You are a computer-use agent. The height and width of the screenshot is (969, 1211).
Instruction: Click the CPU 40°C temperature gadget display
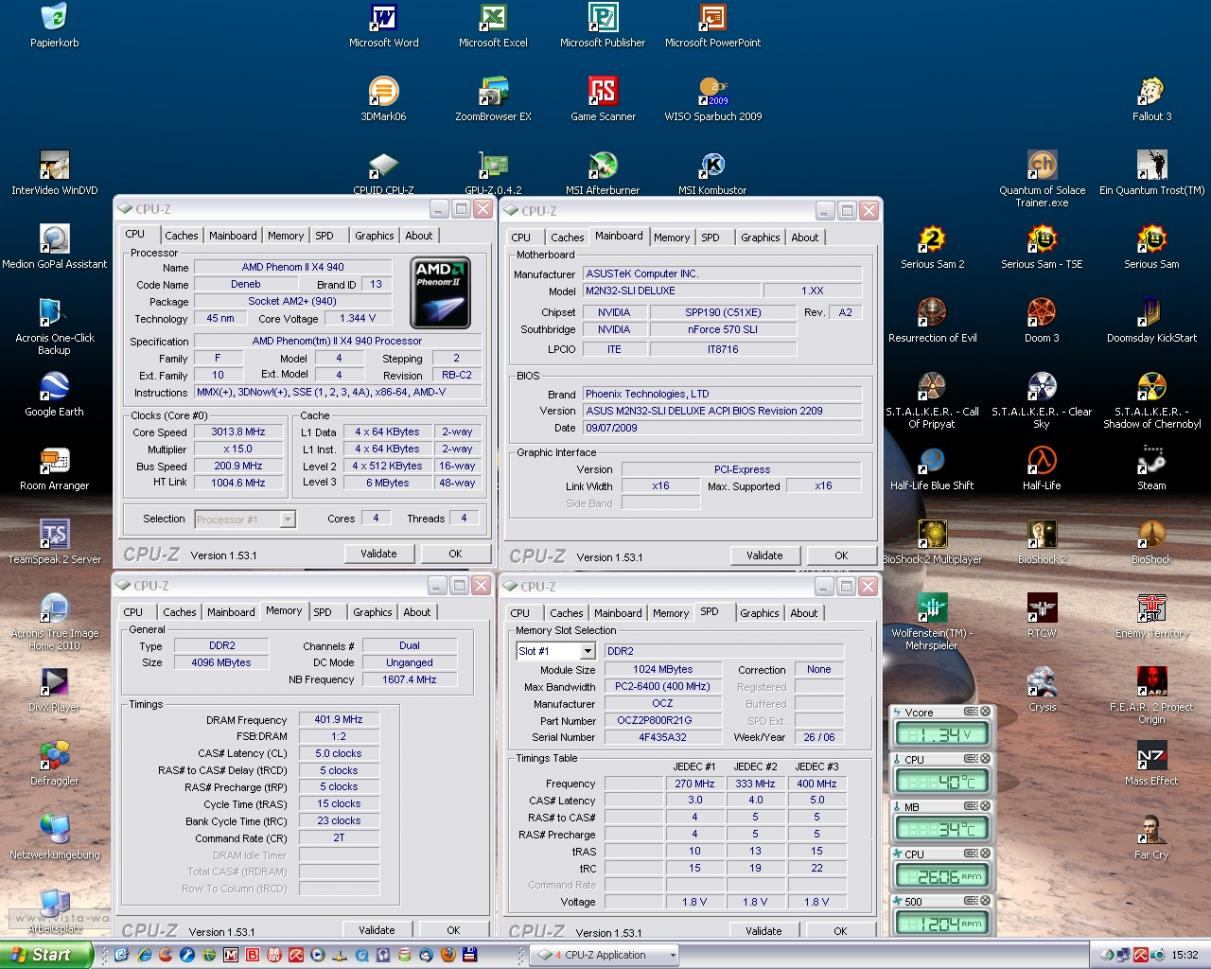coord(942,781)
